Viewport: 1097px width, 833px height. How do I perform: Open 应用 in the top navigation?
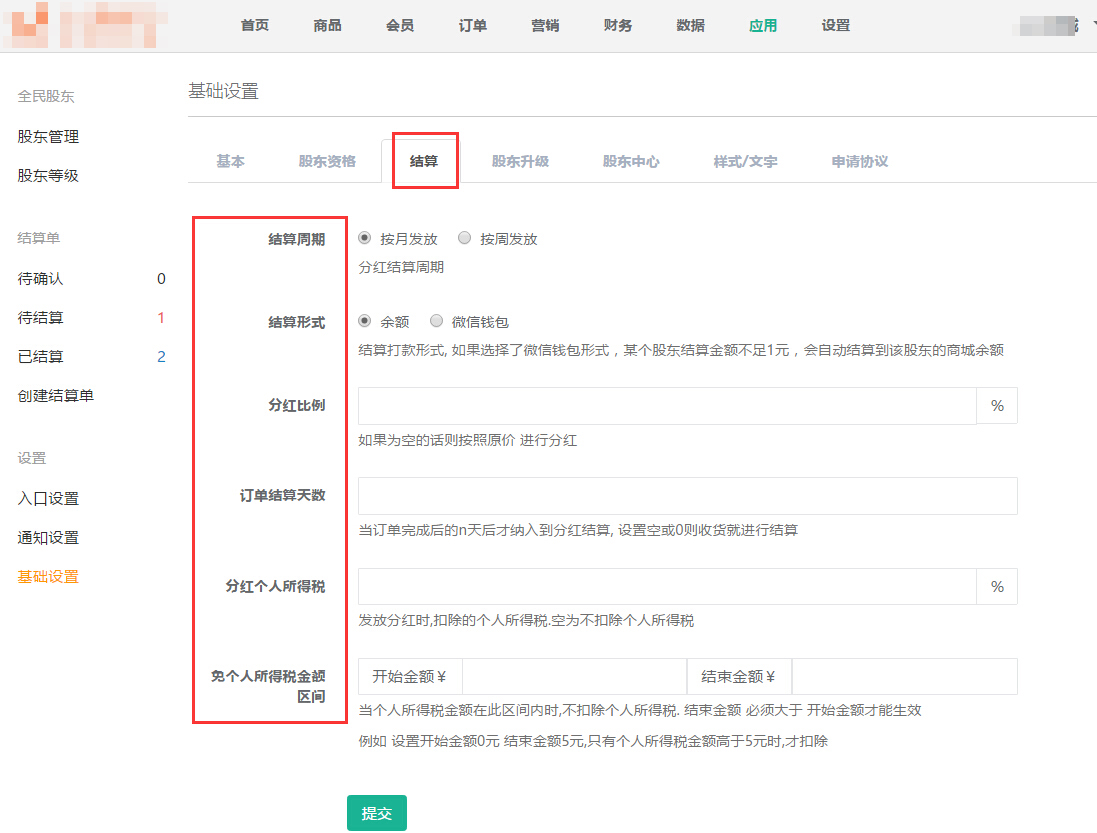[763, 26]
